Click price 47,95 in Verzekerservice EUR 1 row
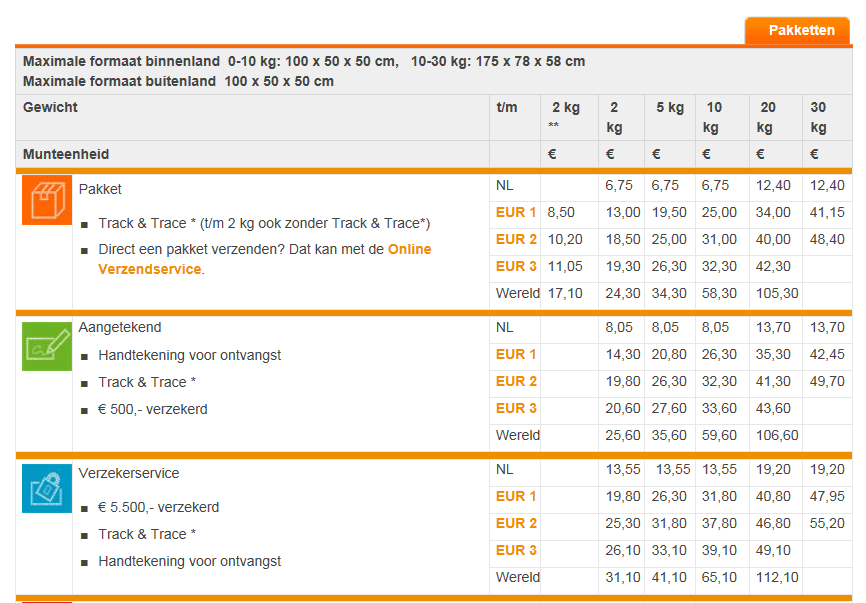 click(x=827, y=496)
